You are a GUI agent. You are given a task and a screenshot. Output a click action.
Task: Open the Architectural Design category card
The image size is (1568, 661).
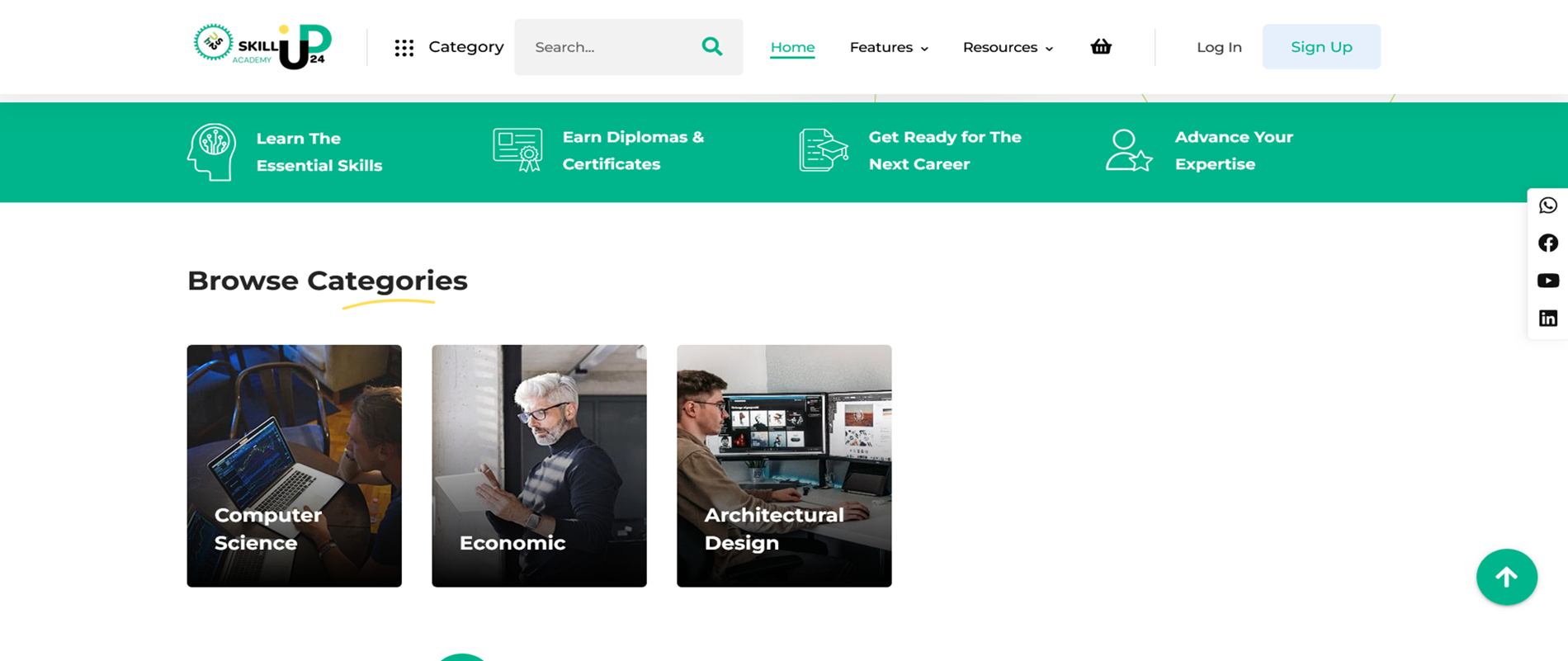[784, 466]
